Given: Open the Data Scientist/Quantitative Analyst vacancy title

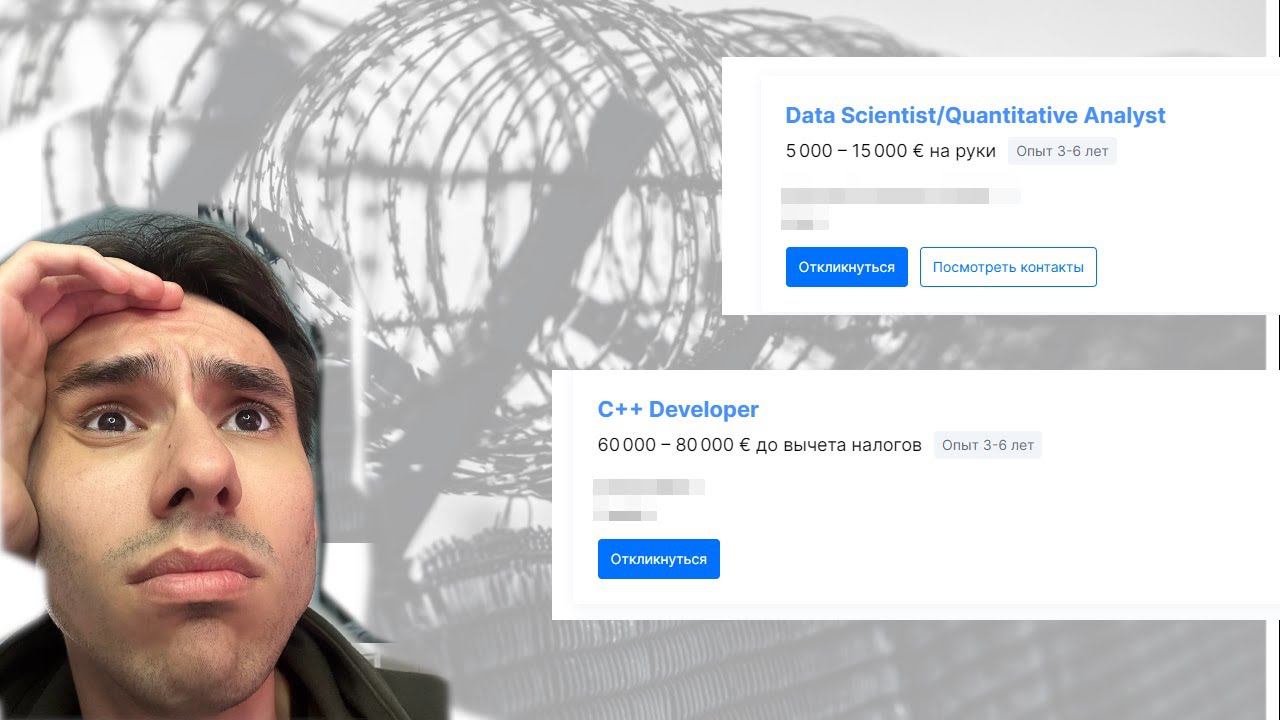Looking at the screenshot, I should coord(975,115).
